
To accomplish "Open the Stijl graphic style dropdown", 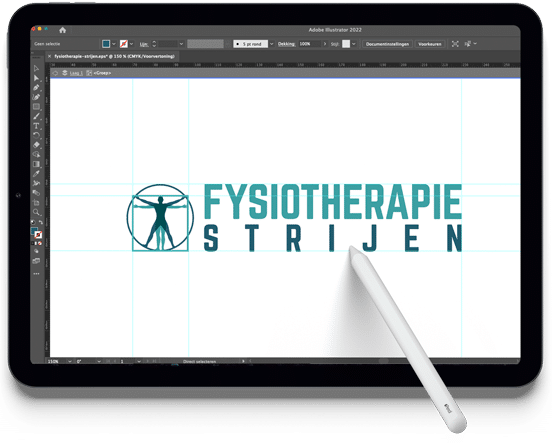I will 353,44.
